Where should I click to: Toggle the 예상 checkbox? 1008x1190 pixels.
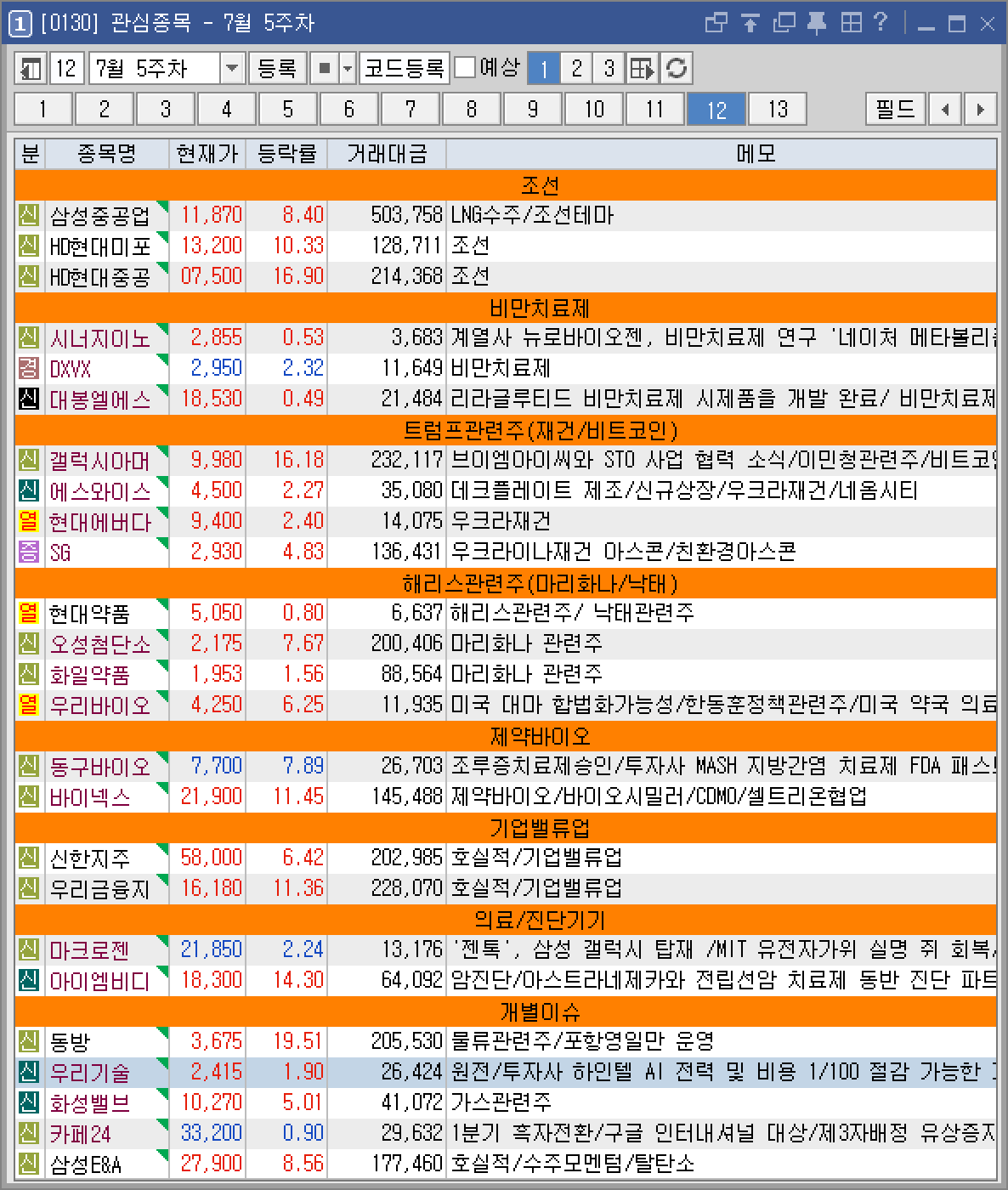465,67
